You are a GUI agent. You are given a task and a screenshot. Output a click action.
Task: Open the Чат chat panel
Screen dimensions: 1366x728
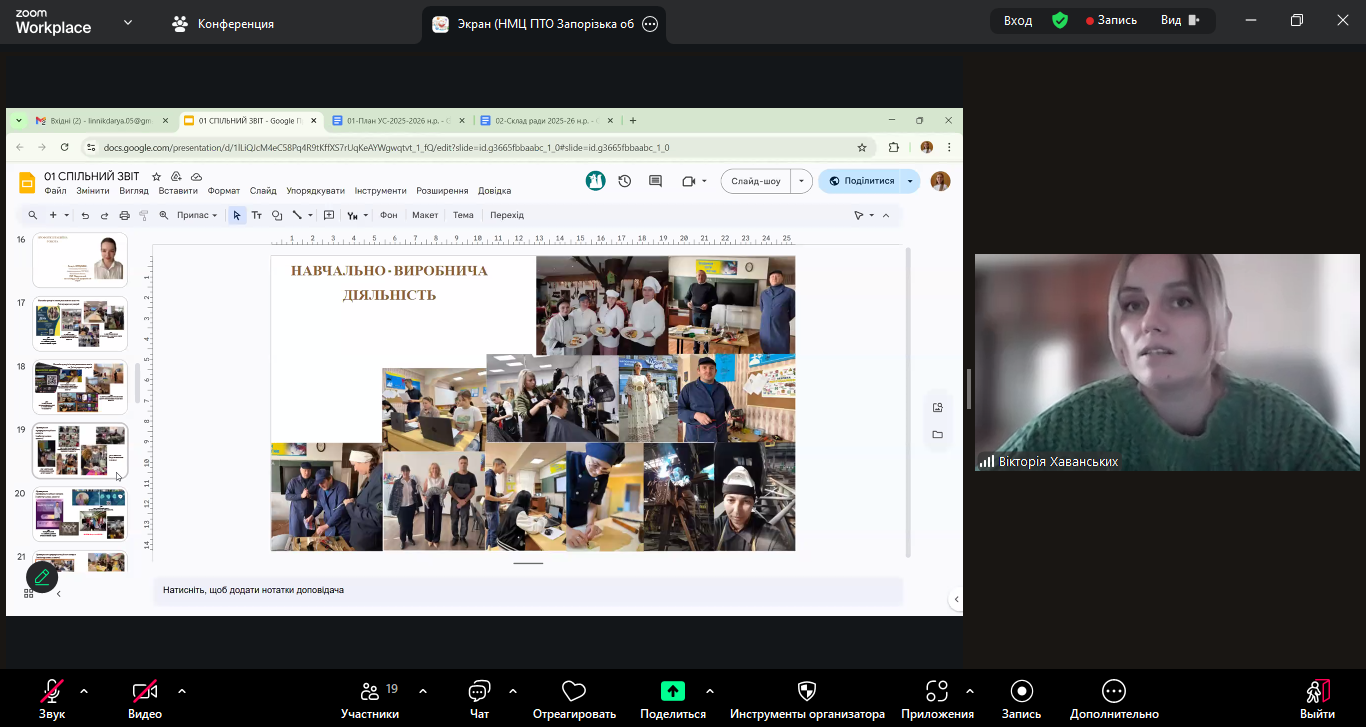click(x=479, y=691)
